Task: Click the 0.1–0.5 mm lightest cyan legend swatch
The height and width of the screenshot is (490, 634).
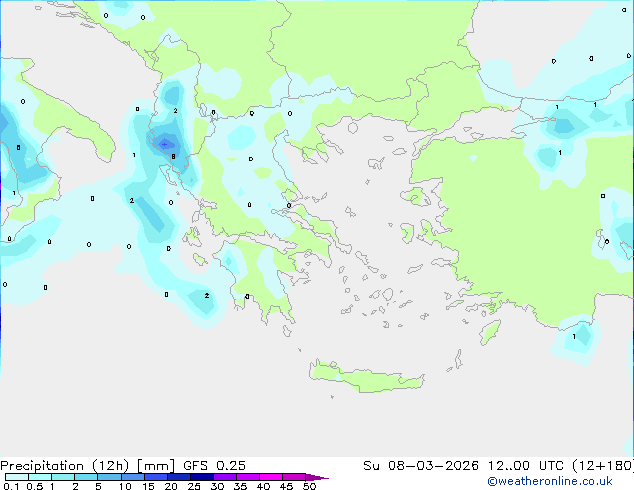Action: [17, 477]
